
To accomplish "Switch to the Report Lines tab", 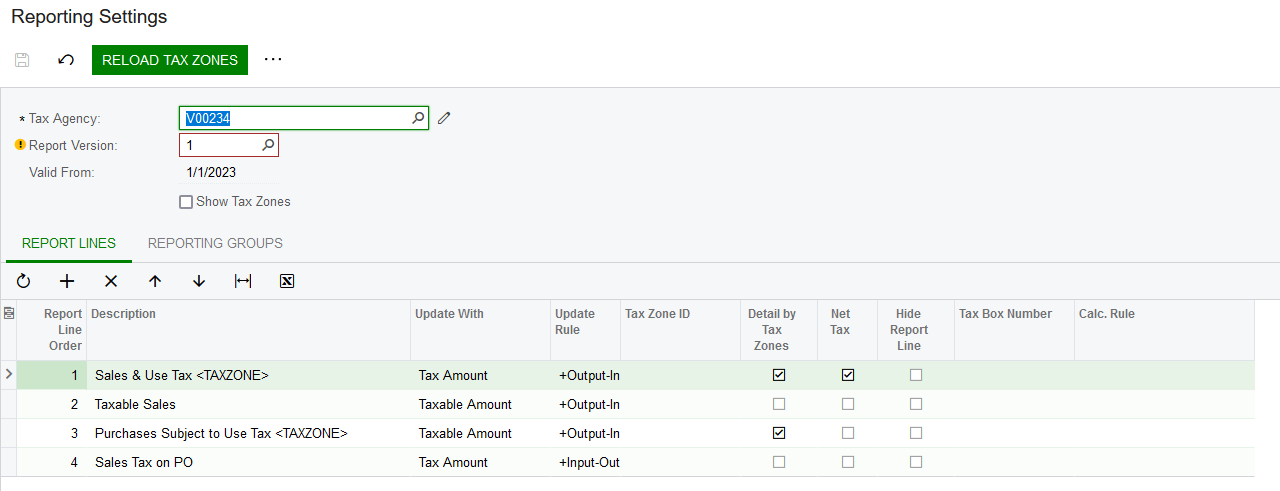I will (x=69, y=243).
